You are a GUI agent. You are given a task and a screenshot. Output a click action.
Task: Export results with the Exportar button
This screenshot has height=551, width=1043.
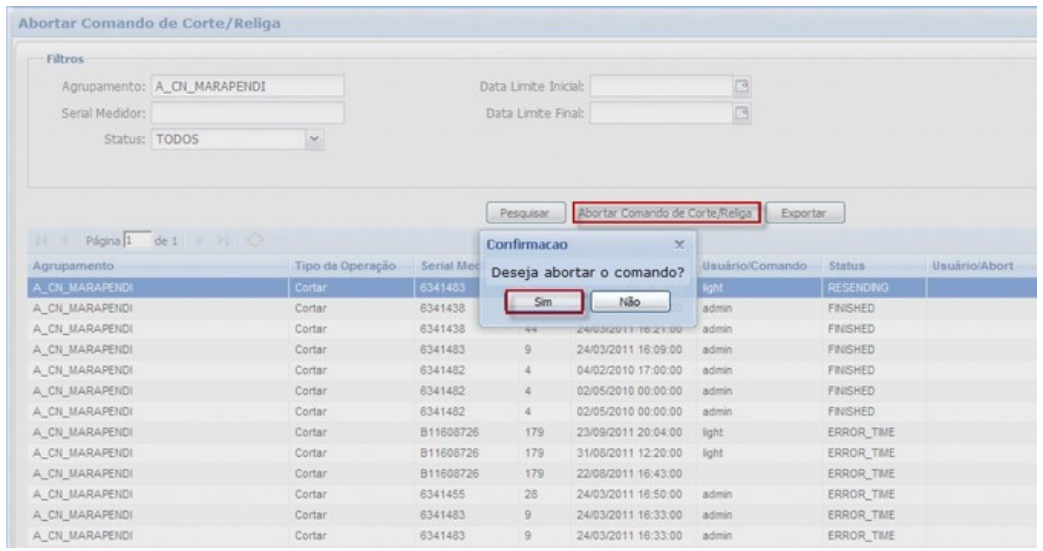(807, 212)
